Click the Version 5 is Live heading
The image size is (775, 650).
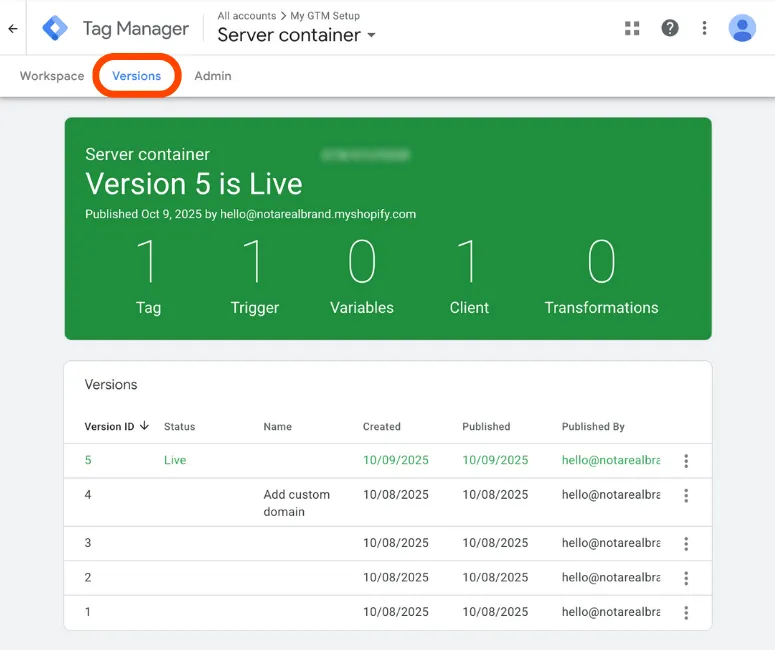point(194,184)
